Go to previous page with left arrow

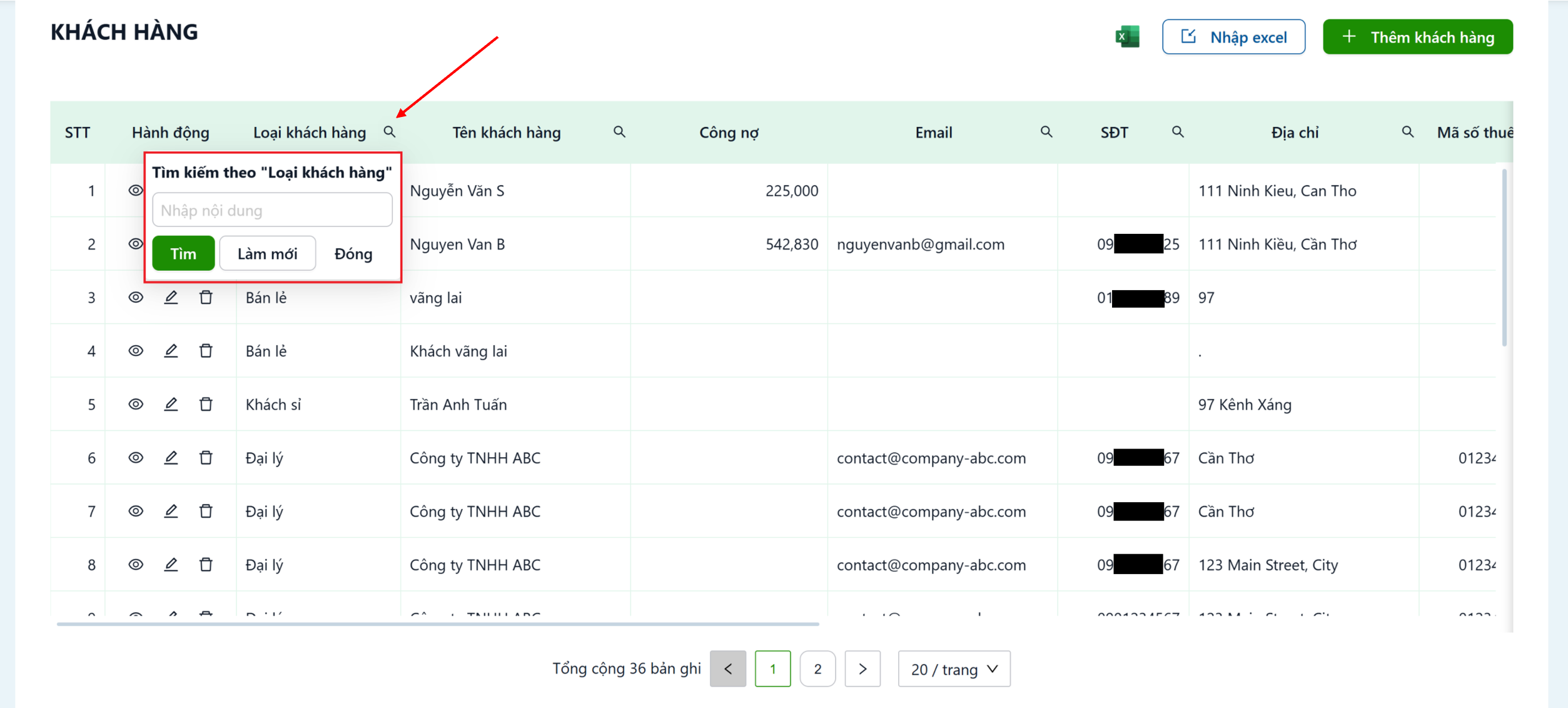pos(728,669)
